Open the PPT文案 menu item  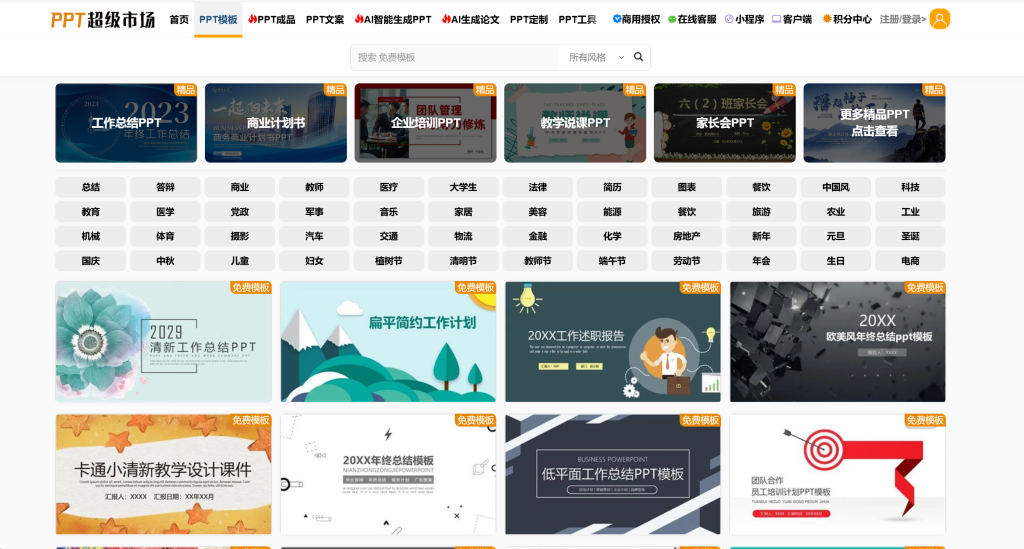(x=325, y=20)
